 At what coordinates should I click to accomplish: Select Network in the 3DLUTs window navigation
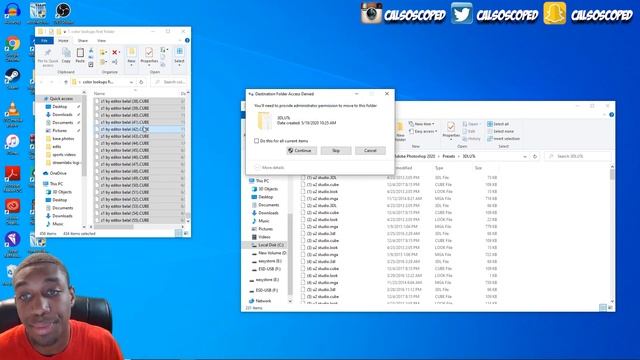click(x=260, y=301)
